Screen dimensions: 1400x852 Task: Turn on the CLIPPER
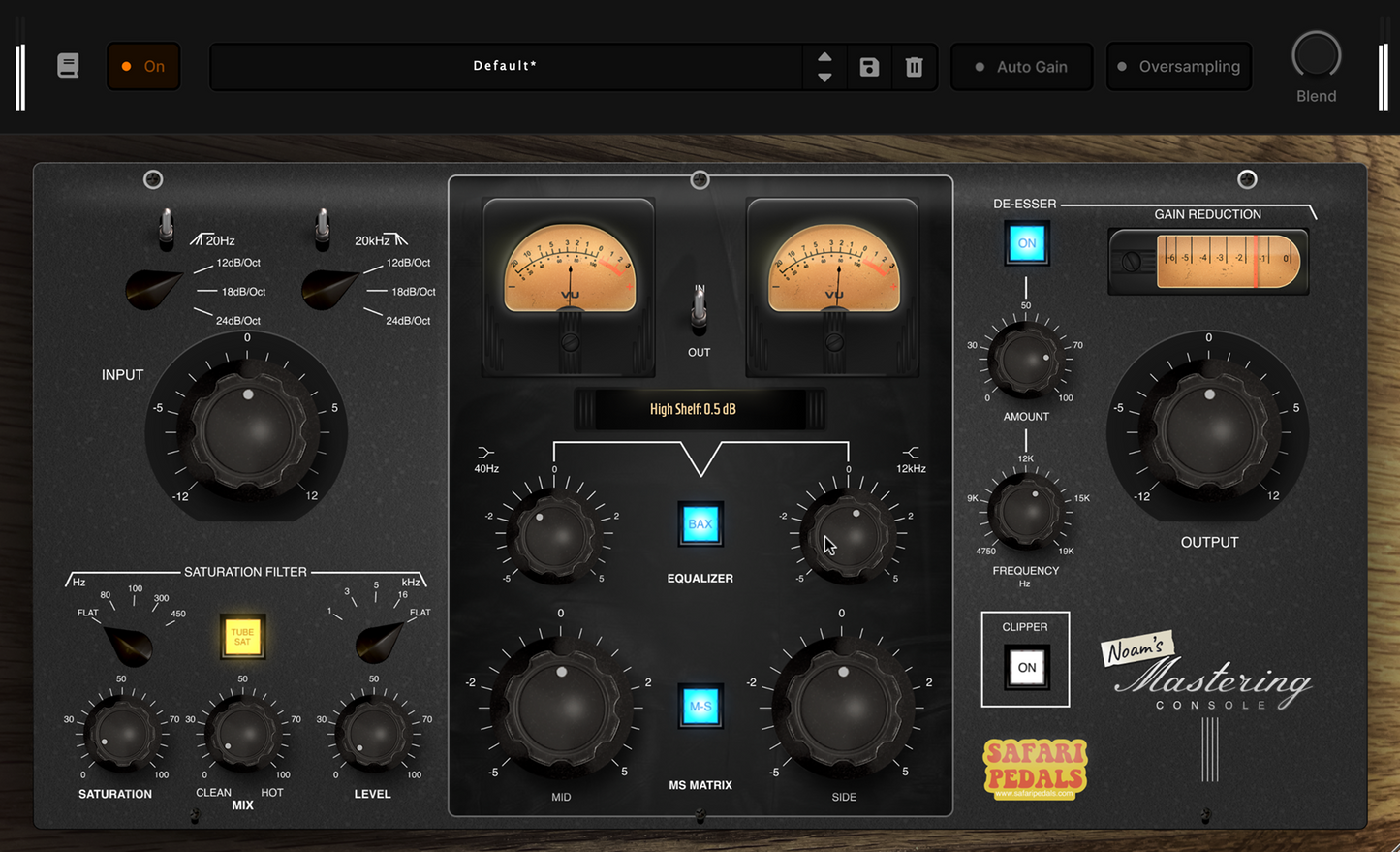[x=1025, y=667]
